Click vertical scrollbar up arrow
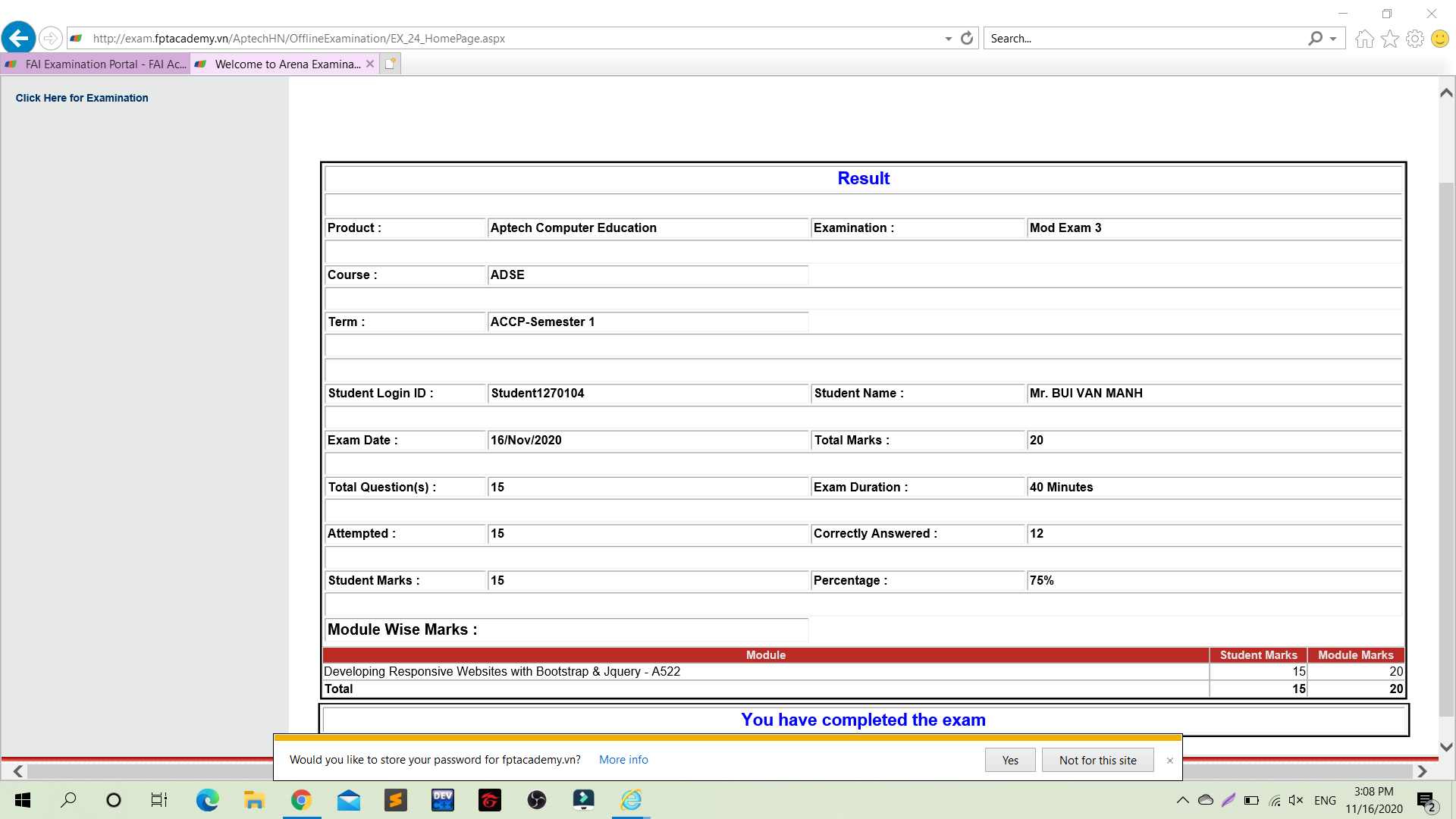1456x819 pixels. (1446, 93)
